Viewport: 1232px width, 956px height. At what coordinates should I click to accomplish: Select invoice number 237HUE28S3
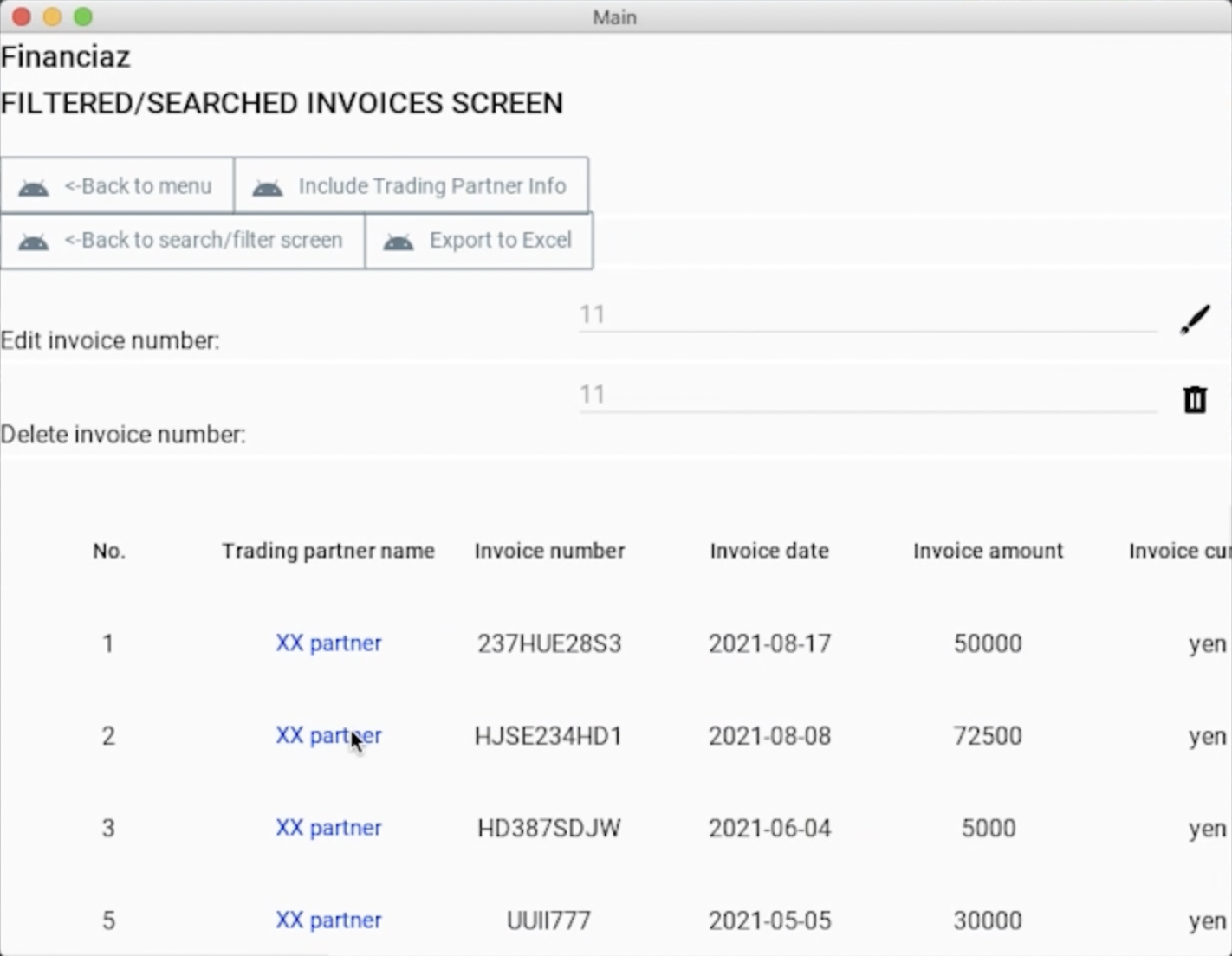tap(549, 643)
